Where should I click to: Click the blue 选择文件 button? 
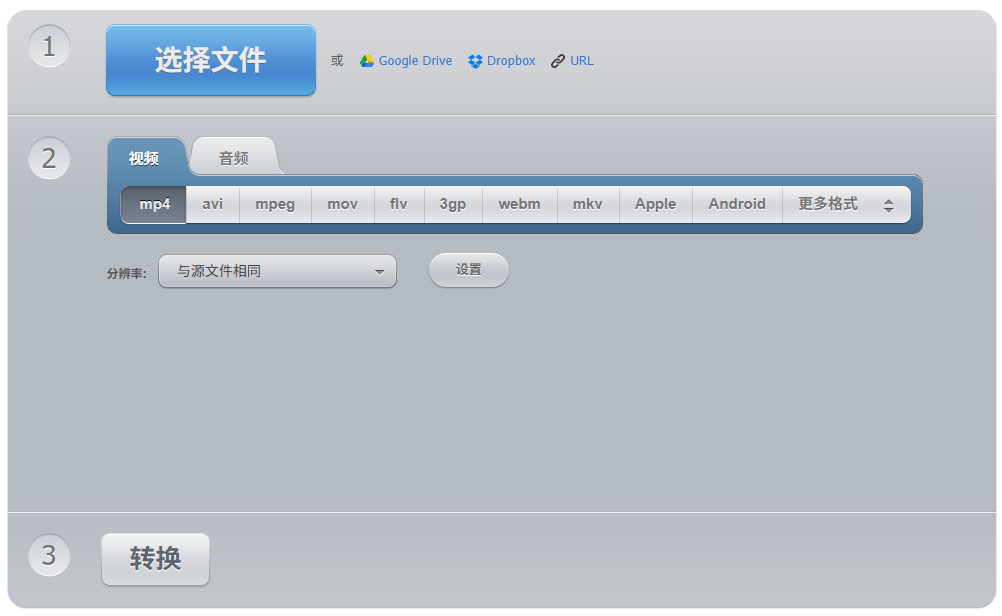tap(211, 60)
